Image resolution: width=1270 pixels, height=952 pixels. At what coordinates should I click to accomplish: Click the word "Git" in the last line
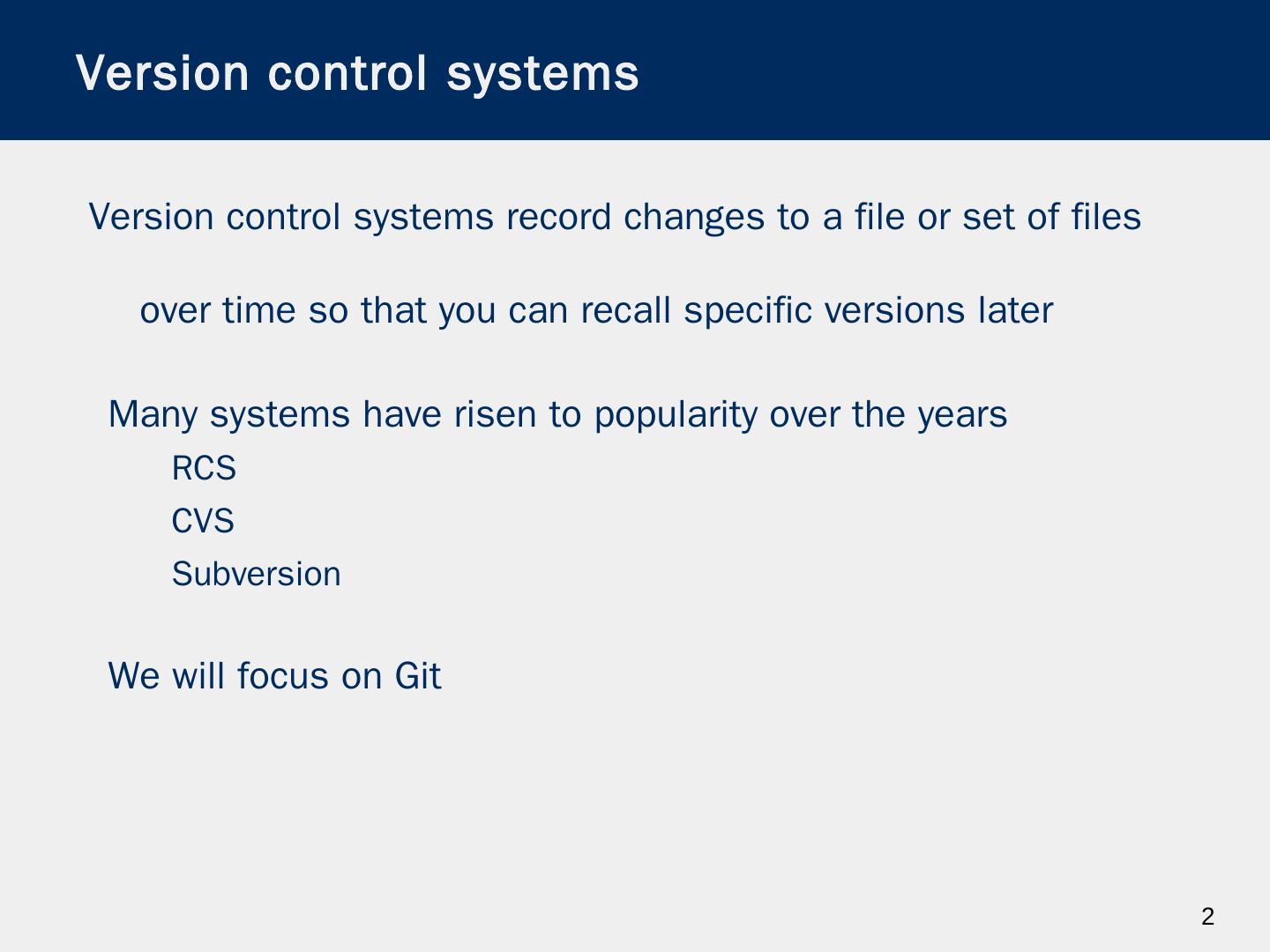pyautogui.click(x=417, y=676)
